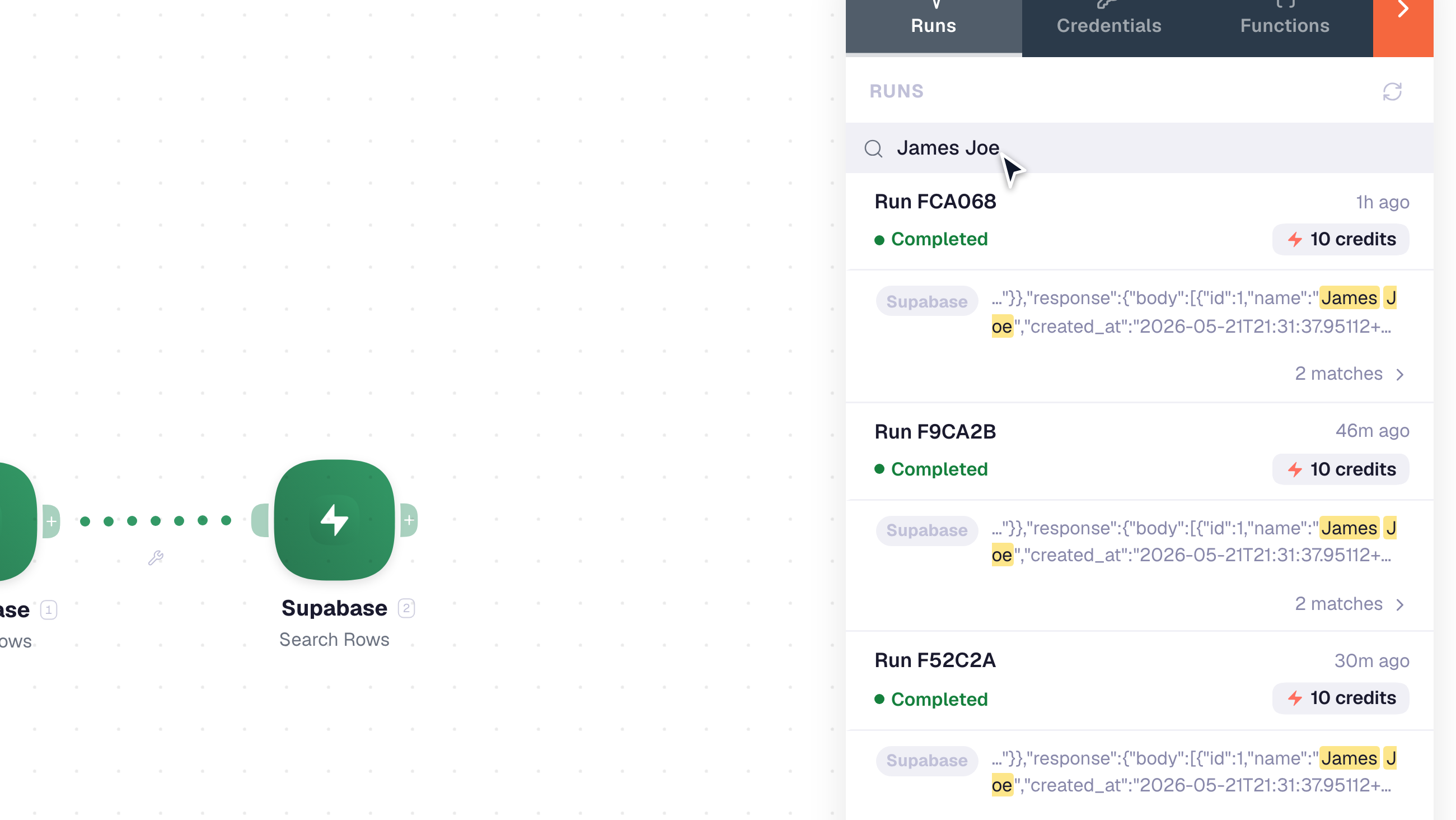Switch to the Credentials tab

pyautogui.click(x=1109, y=25)
